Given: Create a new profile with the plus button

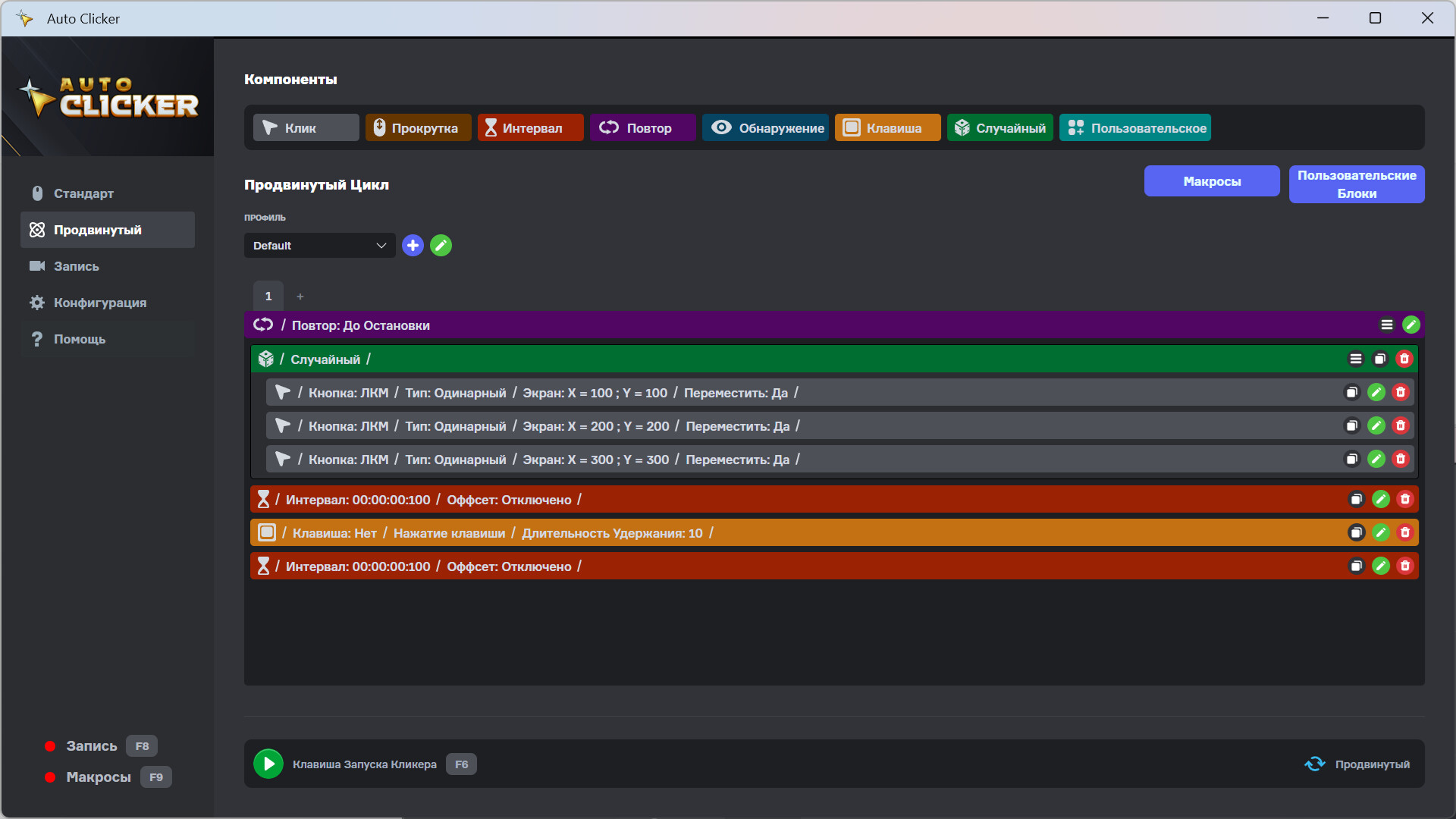Looking at the screenshot, I should click(x=413, y=245).
